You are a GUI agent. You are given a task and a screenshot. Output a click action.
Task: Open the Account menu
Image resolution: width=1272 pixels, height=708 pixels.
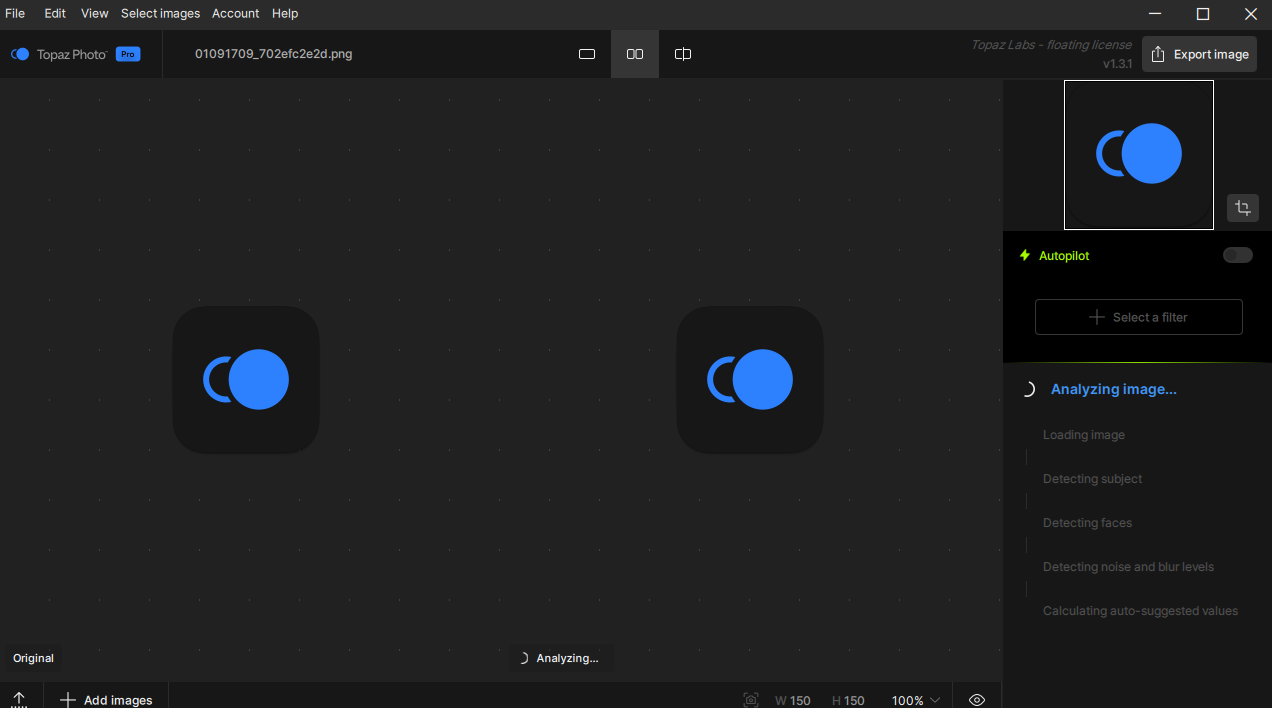(x=235, y=13)
